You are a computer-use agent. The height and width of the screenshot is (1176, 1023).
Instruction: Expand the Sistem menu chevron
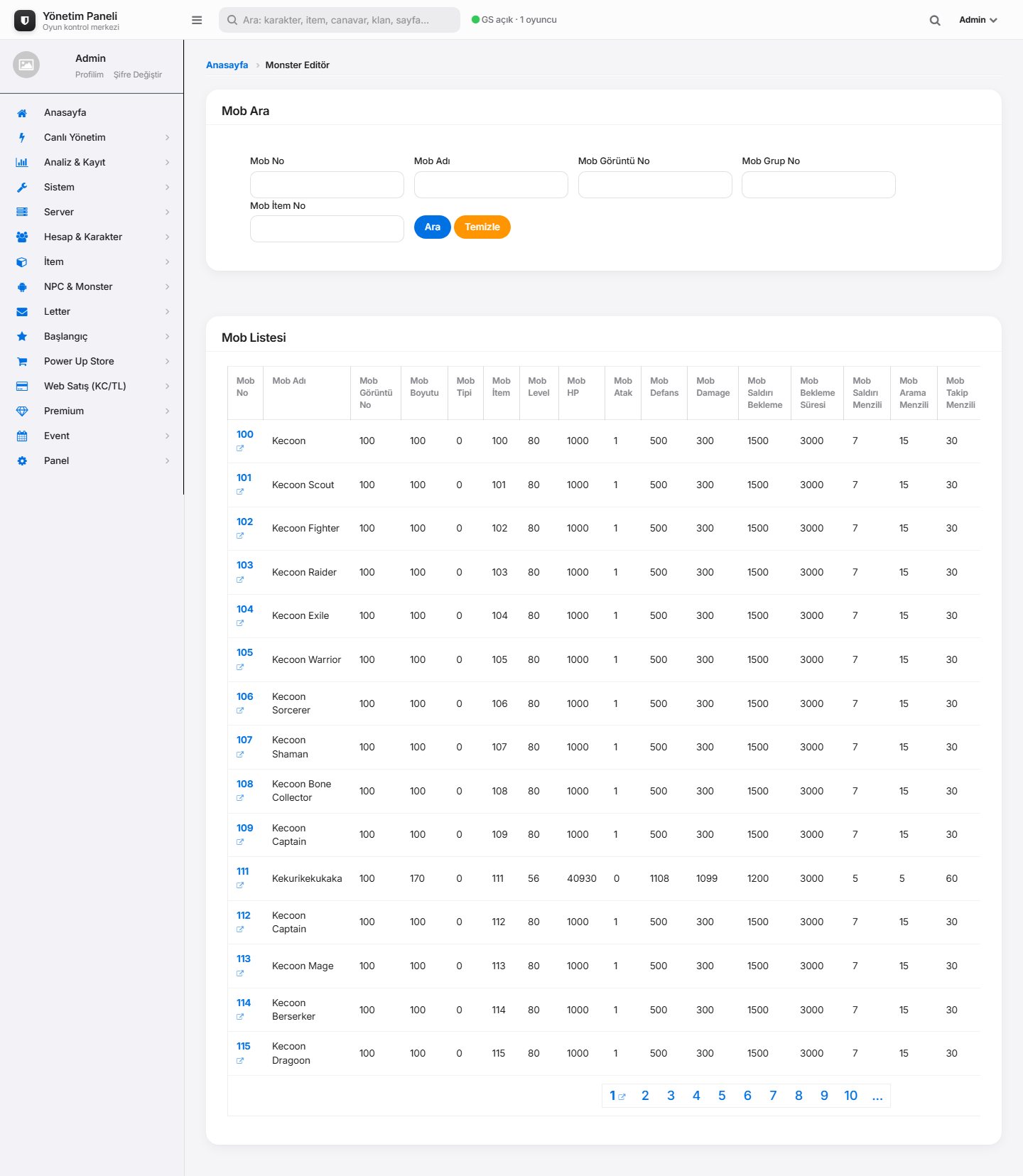(x=168, y=188)
